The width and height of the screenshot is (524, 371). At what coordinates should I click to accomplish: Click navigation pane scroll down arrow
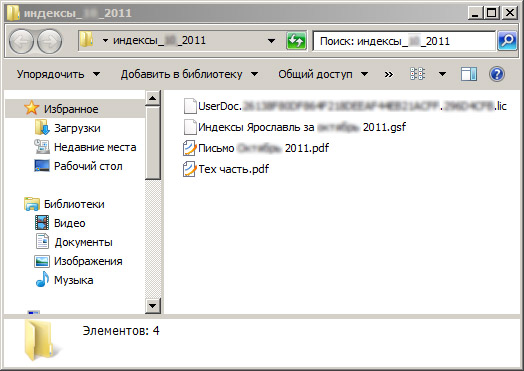[152, 305]
